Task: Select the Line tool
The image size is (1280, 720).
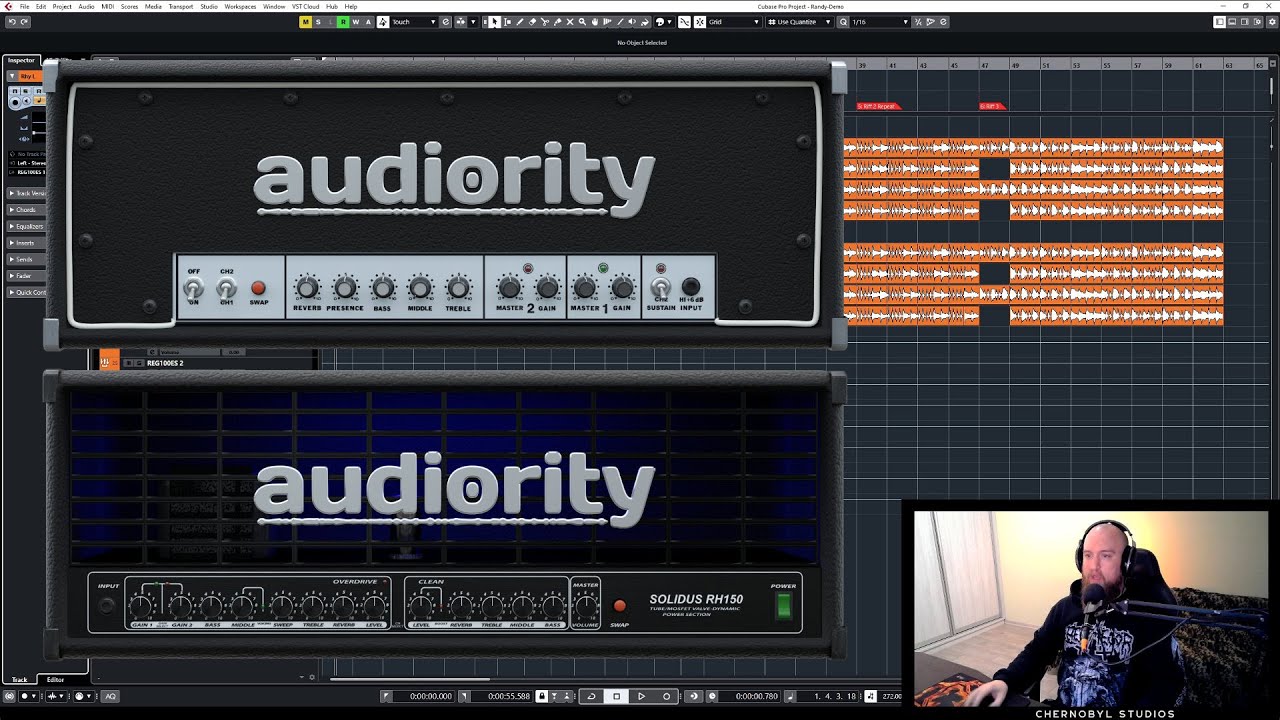Action: coord(620,22)
